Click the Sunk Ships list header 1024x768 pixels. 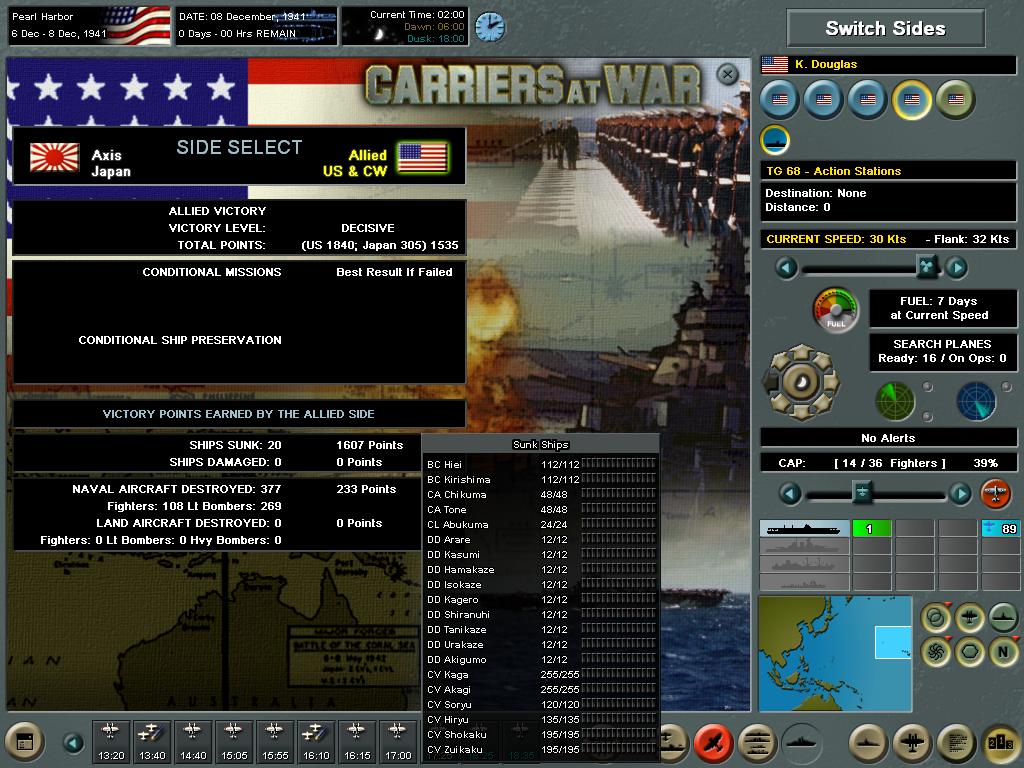tap(541, 444)
